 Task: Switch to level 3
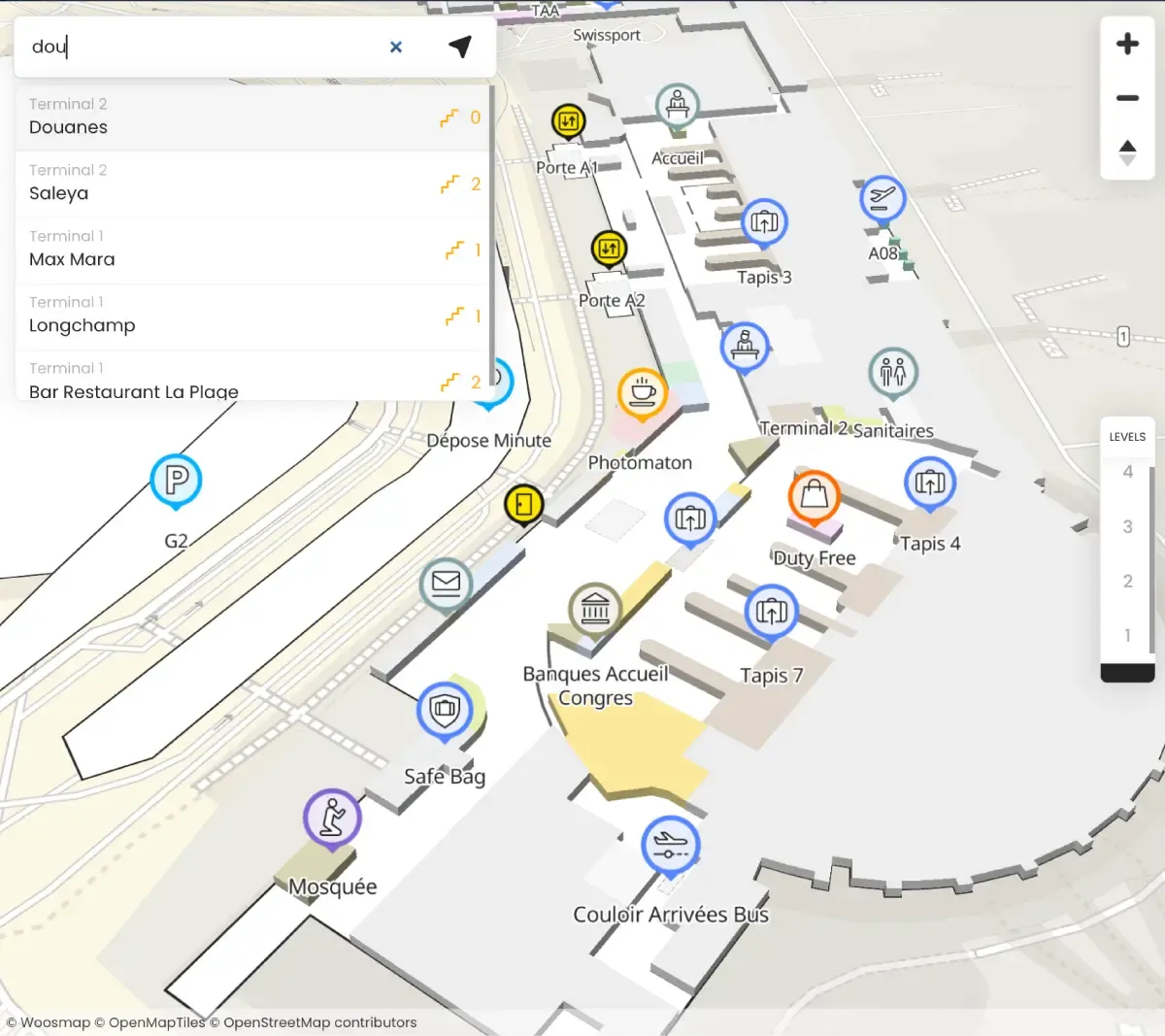pyautogui.click(x=1127, y=526)
